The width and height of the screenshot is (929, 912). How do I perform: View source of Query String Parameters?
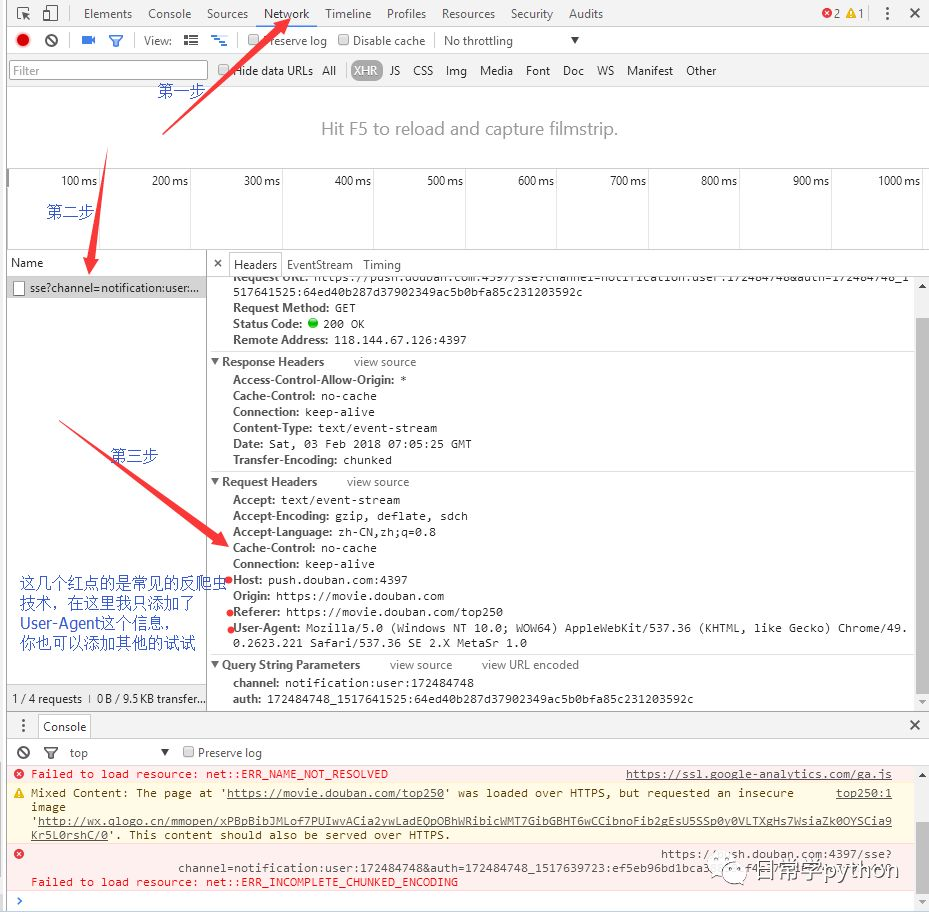pos(421,664)
